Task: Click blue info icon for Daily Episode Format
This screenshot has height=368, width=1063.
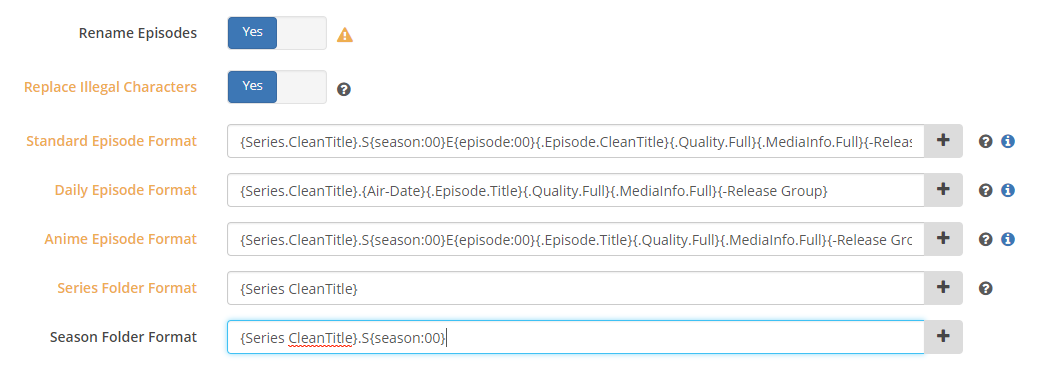Action: pyautogui.click(x=1007, y=190)
